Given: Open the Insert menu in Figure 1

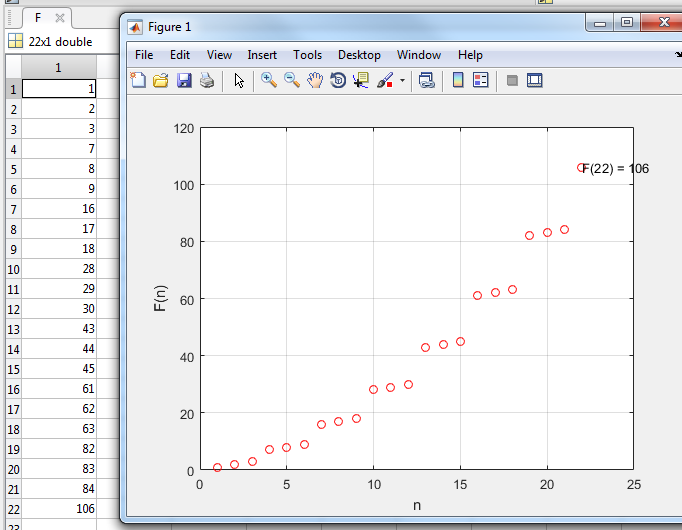Looking at the screenshot, I should click(262, 55).
